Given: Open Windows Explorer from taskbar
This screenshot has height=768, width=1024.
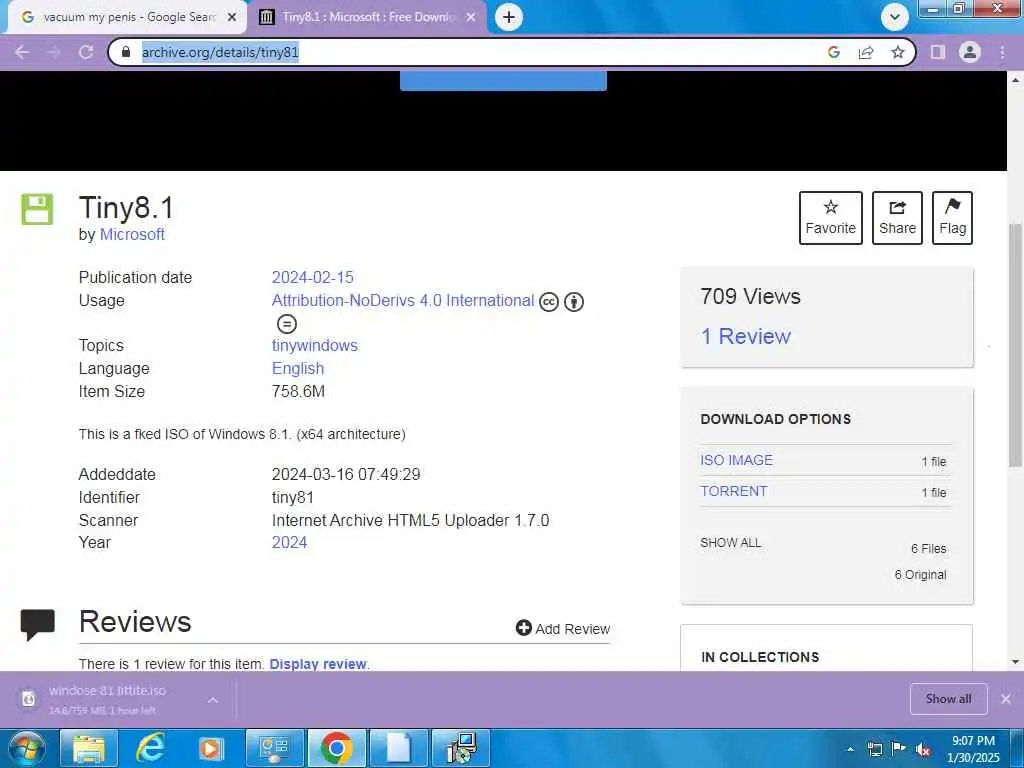Looking at the screenshot, I should pyautogui.click(x=89, y=748).
